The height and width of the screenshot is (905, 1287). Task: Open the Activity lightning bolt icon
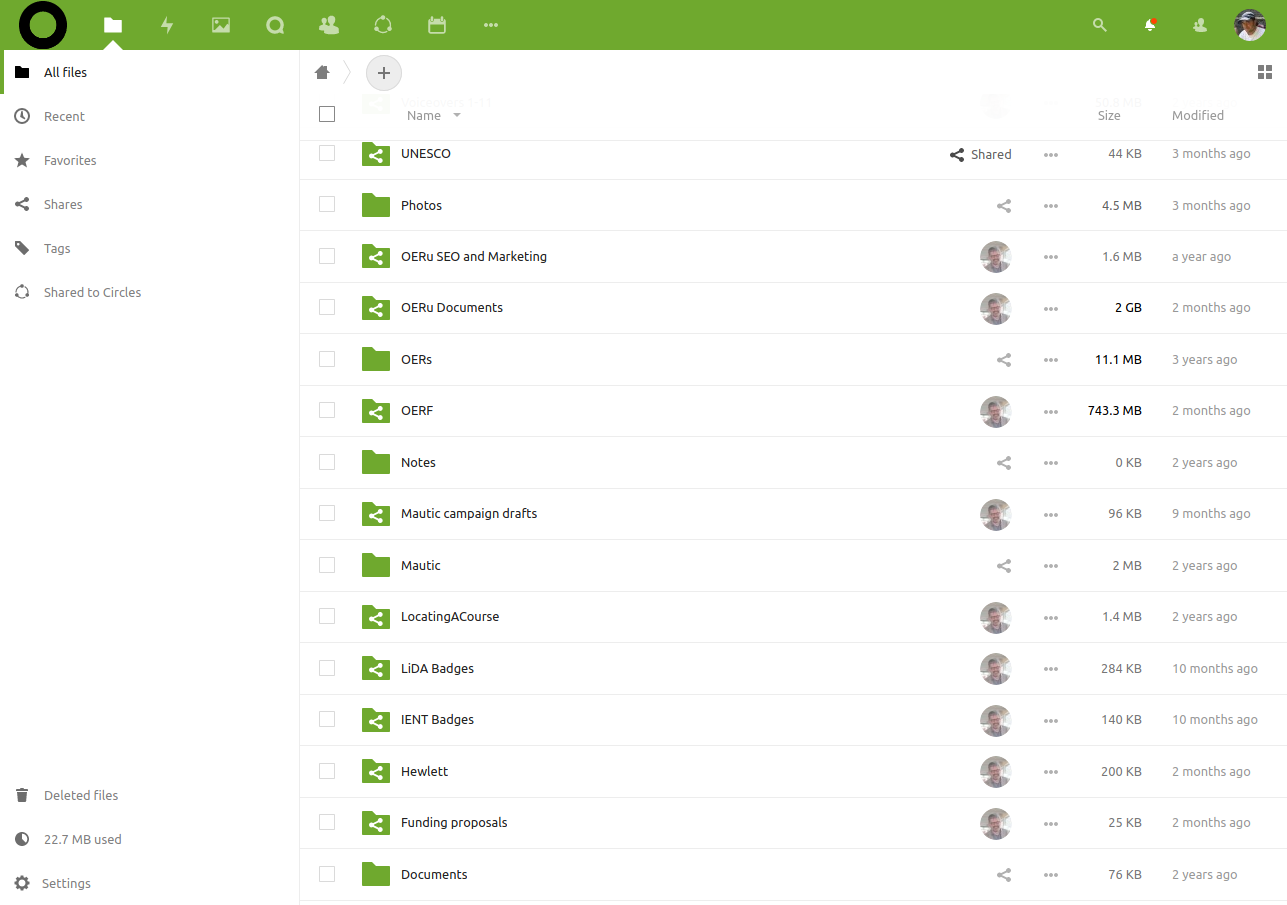(167, 25)
